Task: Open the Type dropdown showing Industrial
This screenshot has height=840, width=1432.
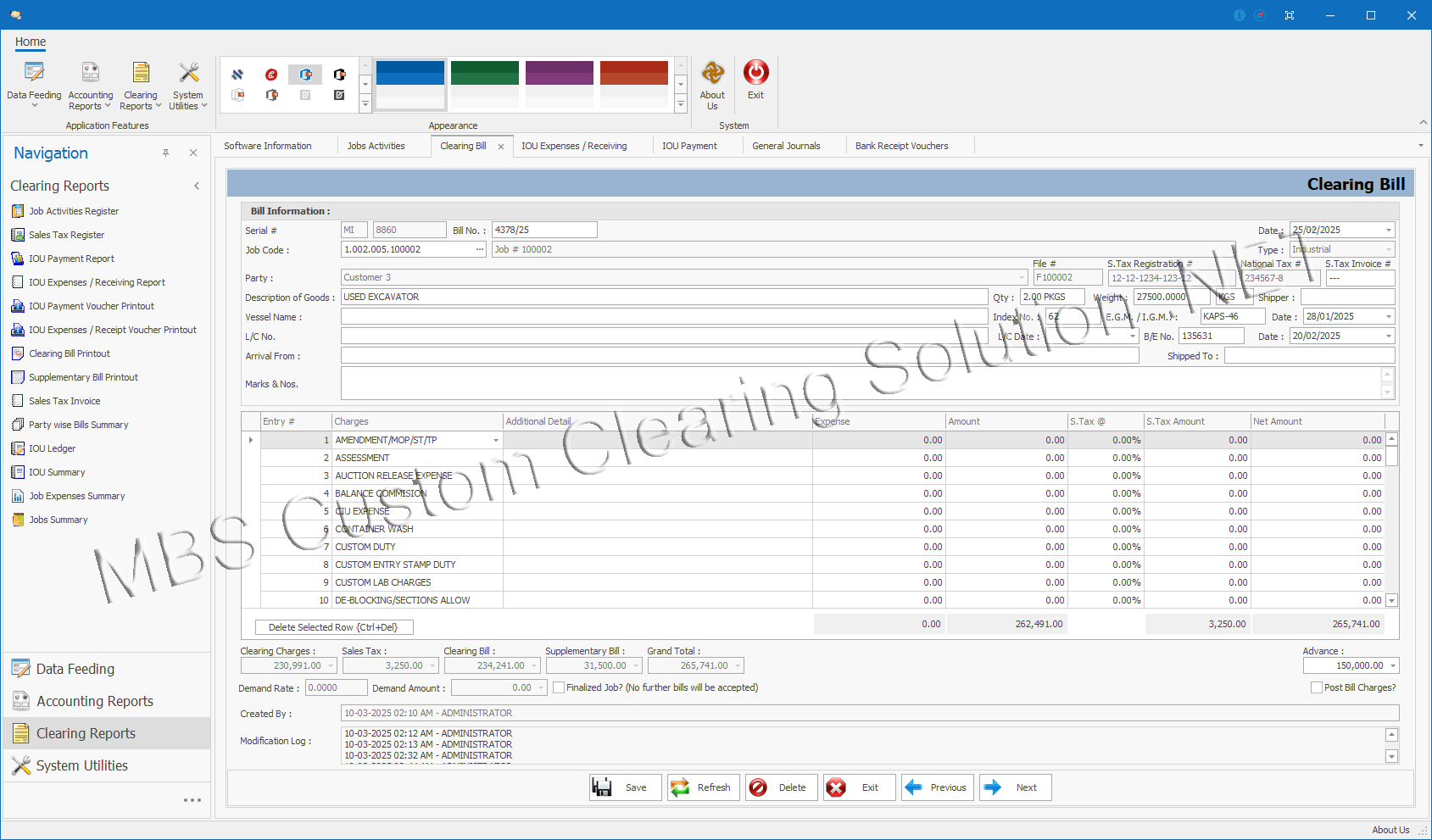Action: pos(1389,250)
